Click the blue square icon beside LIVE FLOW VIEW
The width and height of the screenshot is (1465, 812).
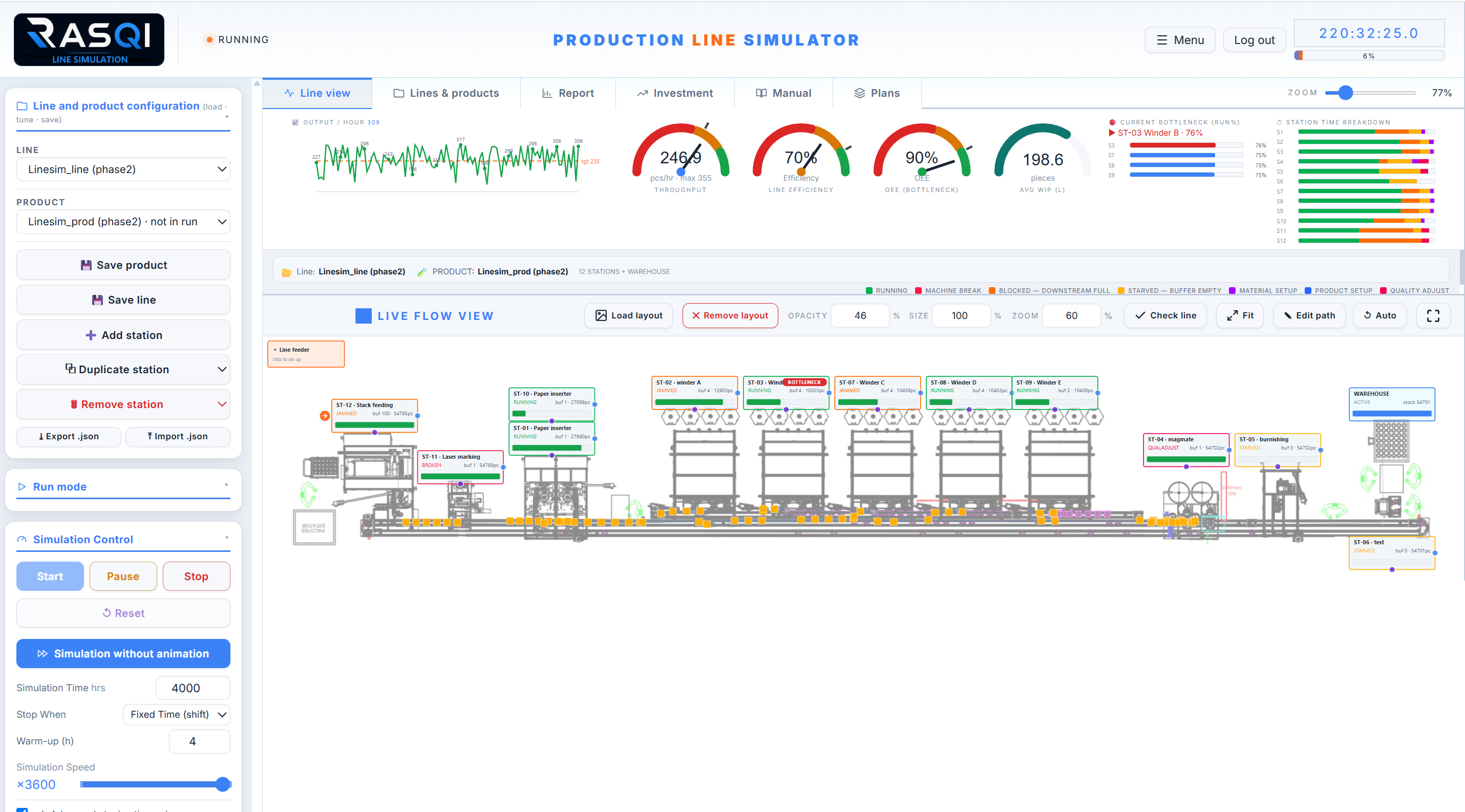click(364, 315)
